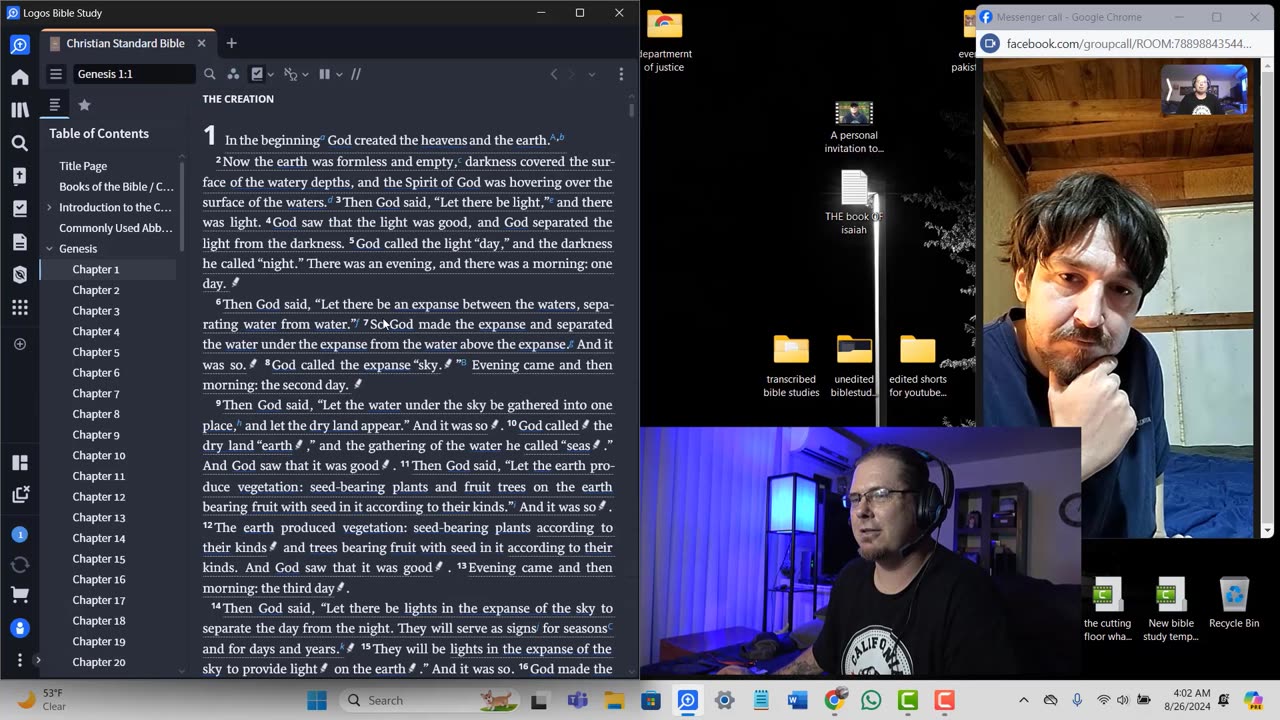The height and width of the screenshot is (720, 1280).
Task: Open the visual filter checkbox dropdown arrow
Action: coord(271,74)
